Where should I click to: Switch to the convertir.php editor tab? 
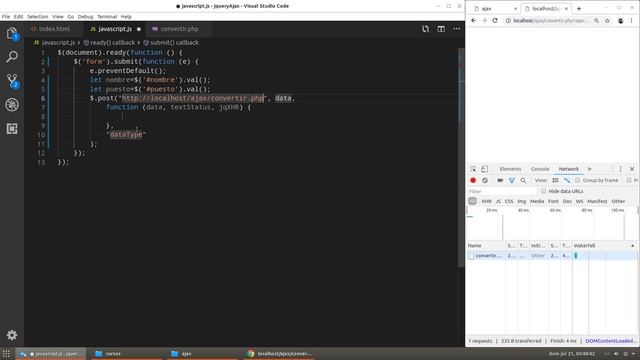pos(179,29)
